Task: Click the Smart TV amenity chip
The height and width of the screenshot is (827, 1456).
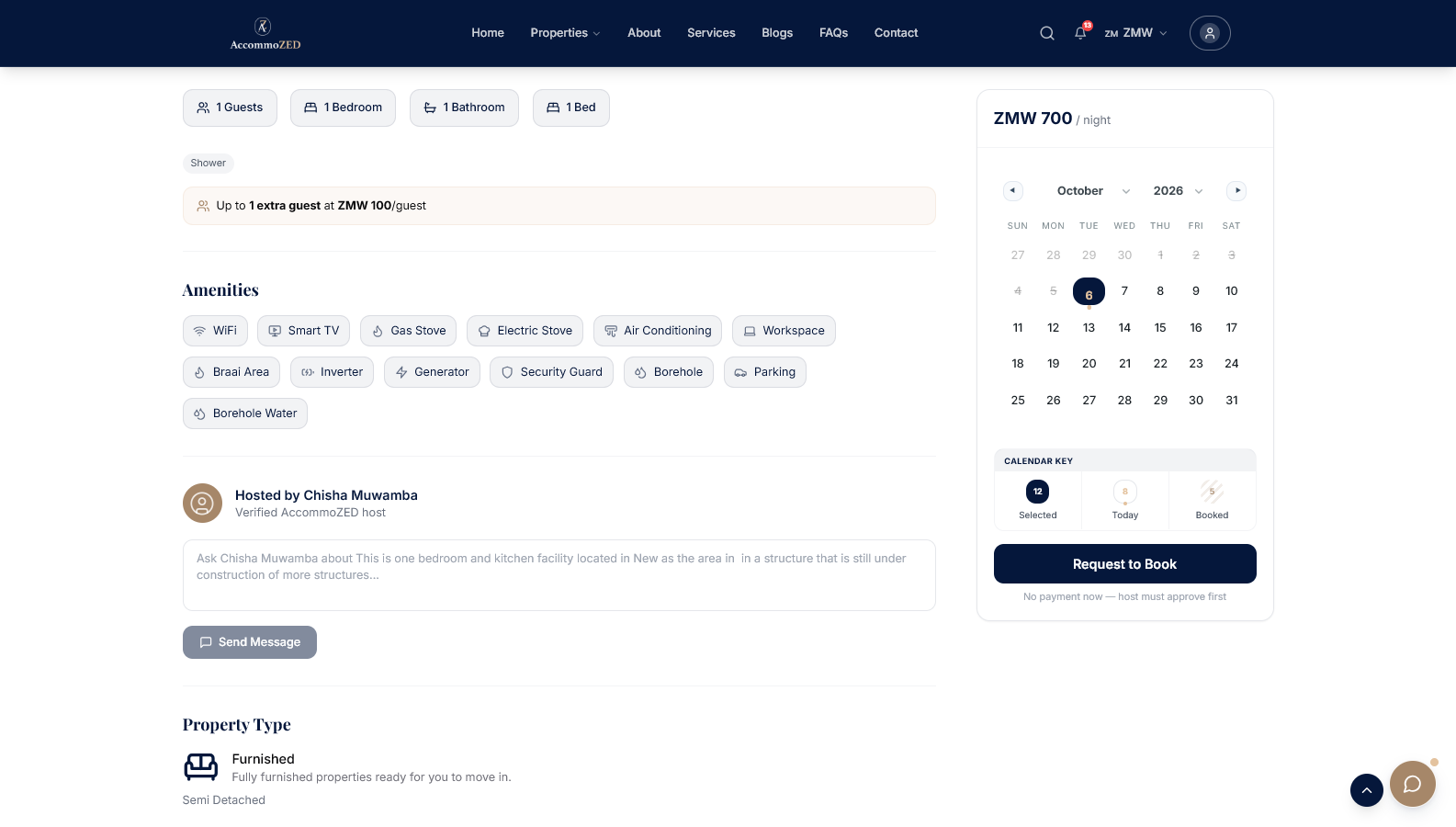Action: (x=303, y=331)
